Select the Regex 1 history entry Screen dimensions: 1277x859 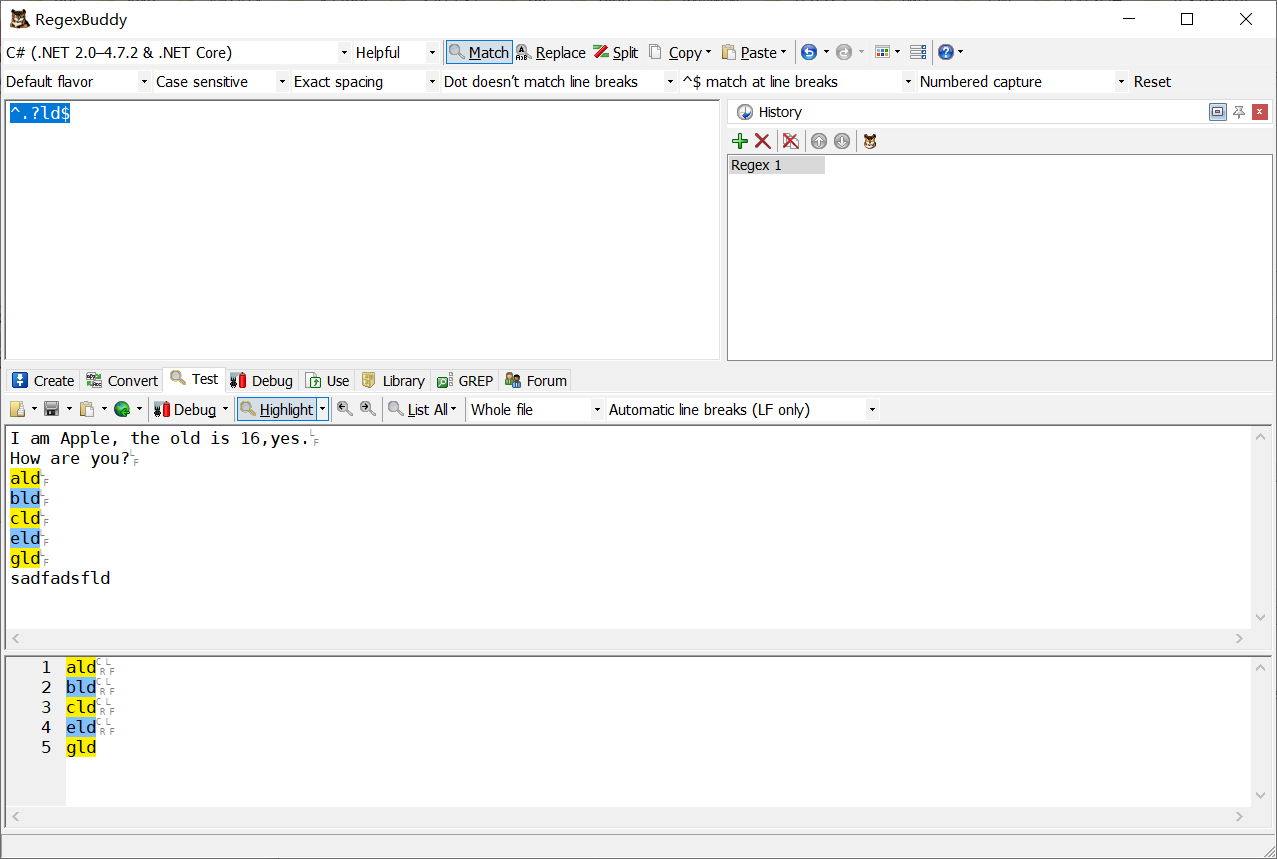[777, 165]
